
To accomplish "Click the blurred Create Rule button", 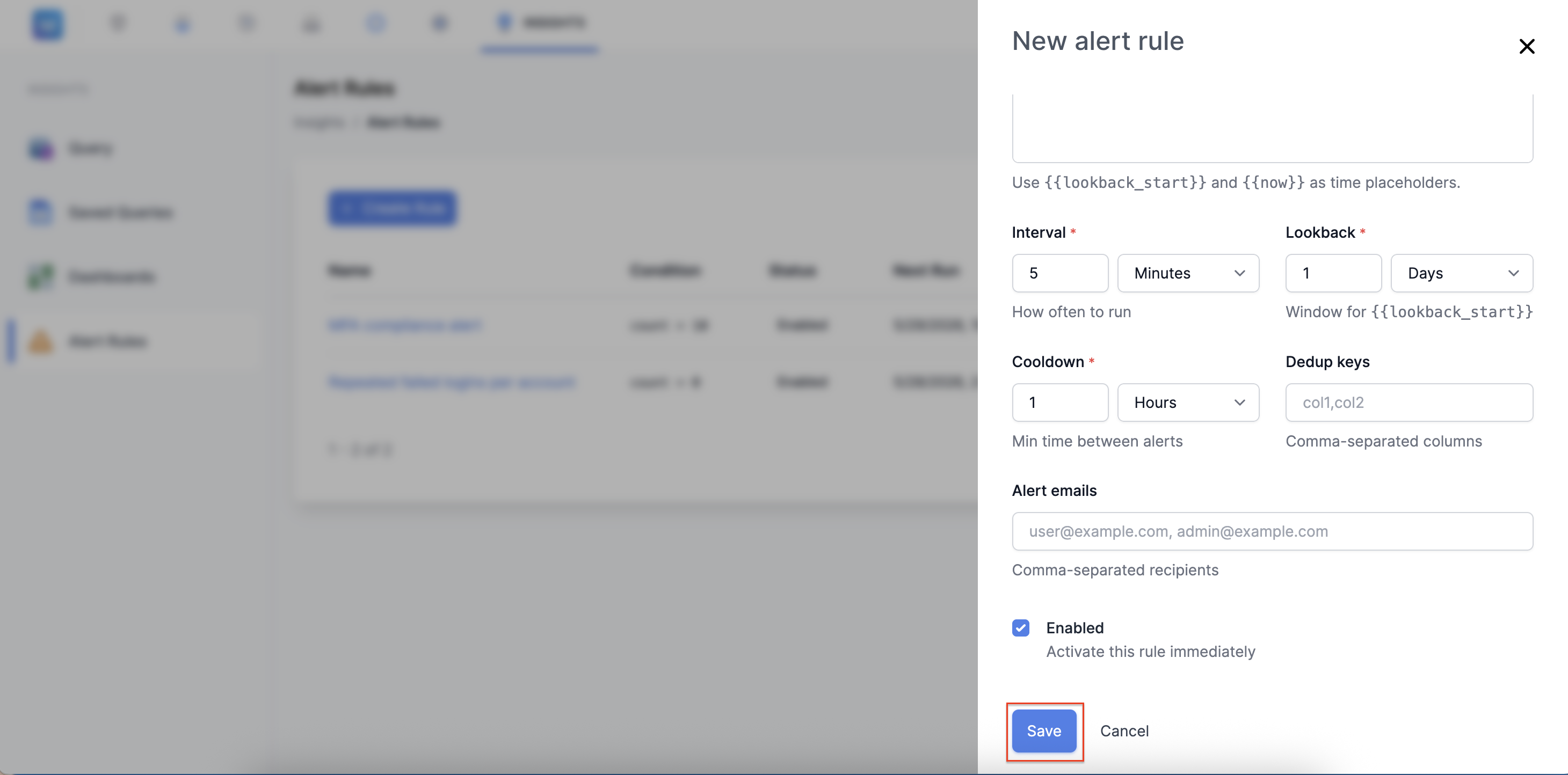I will pyautogui.click(x=393, y=209).
